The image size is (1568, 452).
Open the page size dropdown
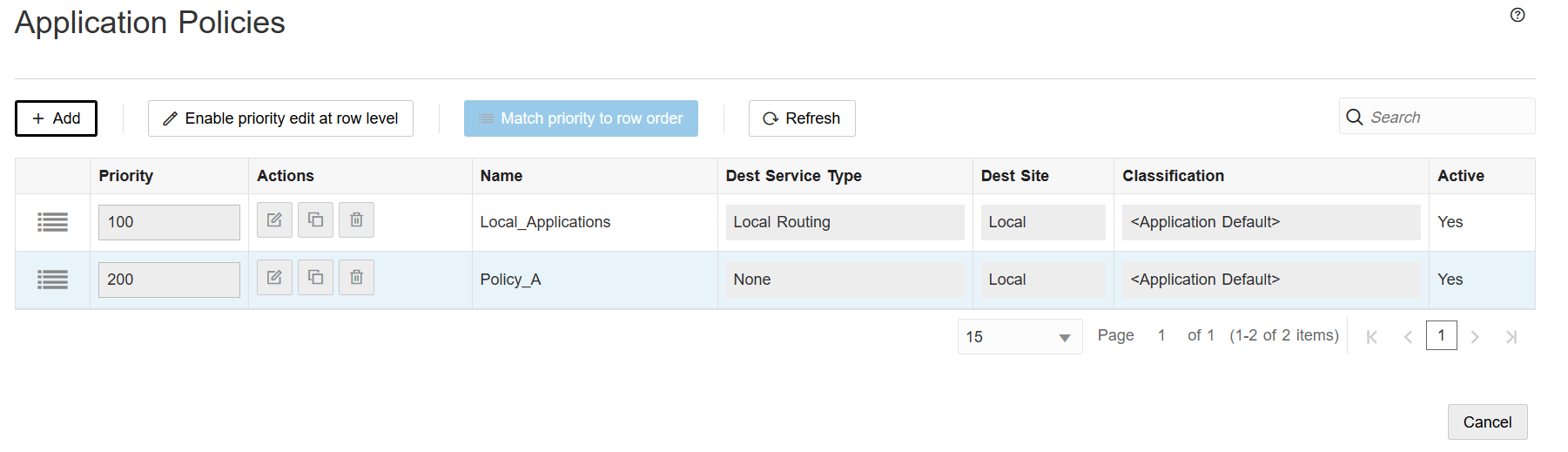[x=1020, y=337]
